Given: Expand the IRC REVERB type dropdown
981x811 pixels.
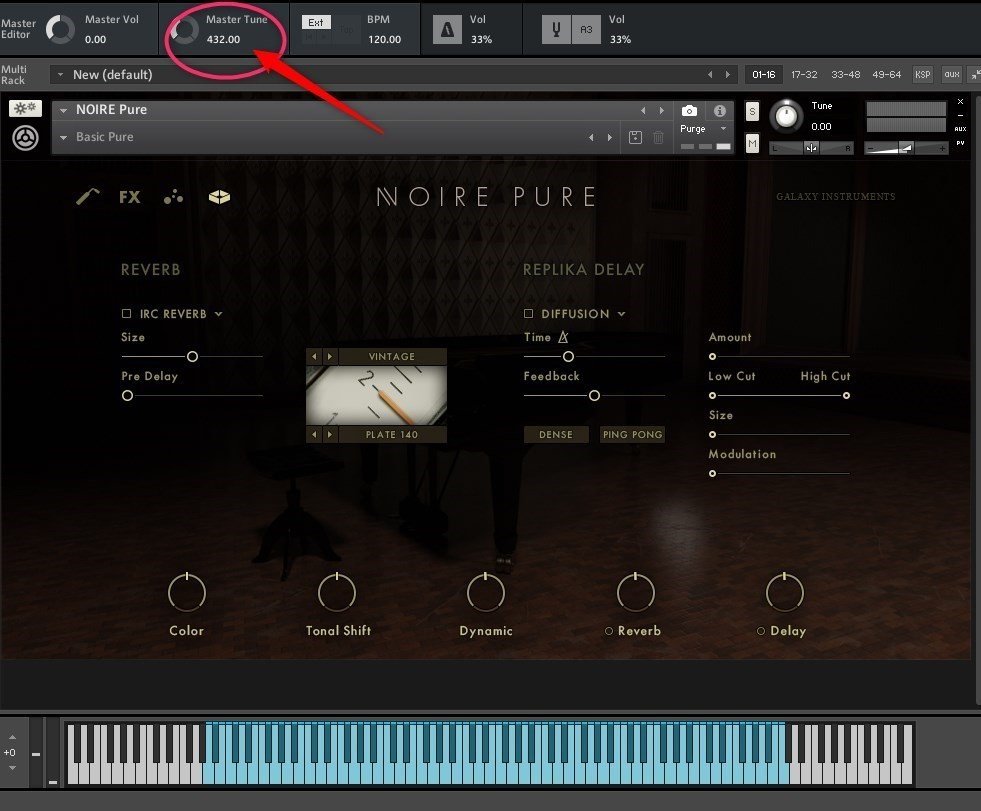Looking at the screenshot, I should click(218, 313).
